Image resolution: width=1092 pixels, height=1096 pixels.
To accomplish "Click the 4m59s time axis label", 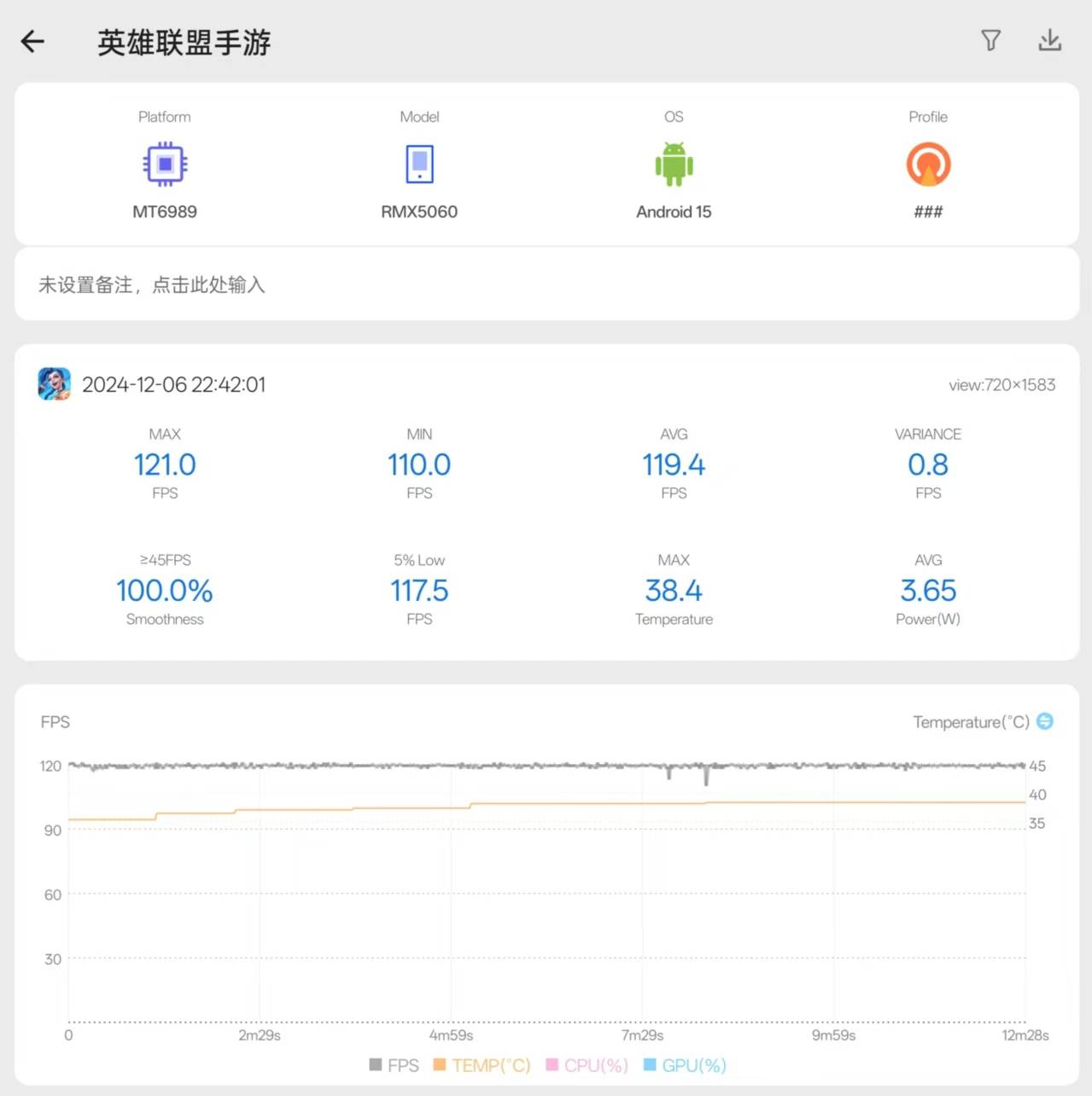I will coord(451,1035).
